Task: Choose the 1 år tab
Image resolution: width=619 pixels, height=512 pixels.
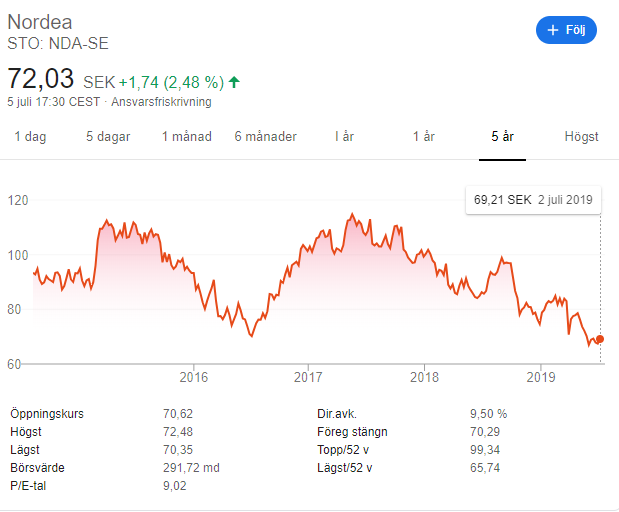Action: 424,137
